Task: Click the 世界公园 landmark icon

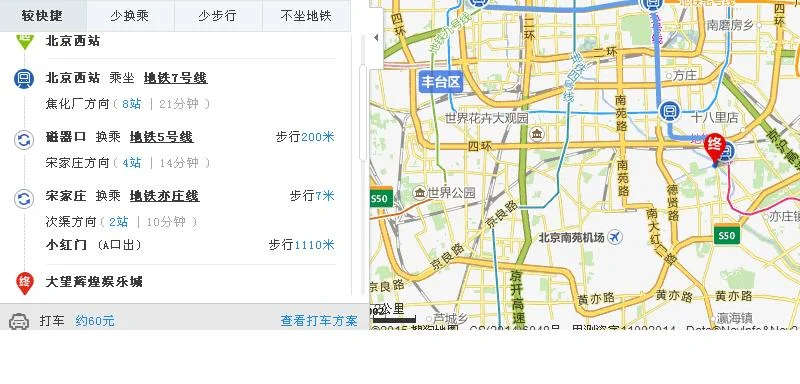Action: tap(420, 192)
